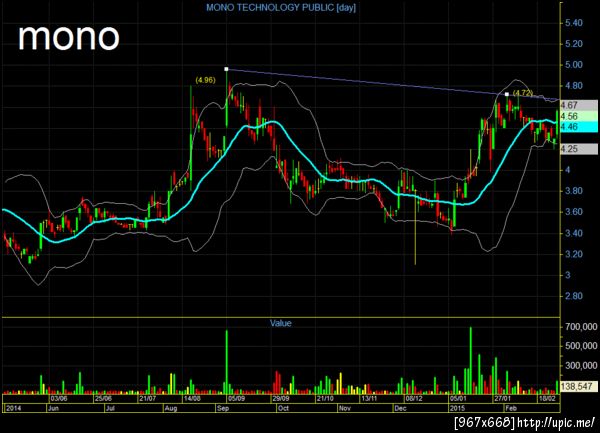Click the 21/10 date marker
This screenshot has width=600, height=433.
(325, 399)
